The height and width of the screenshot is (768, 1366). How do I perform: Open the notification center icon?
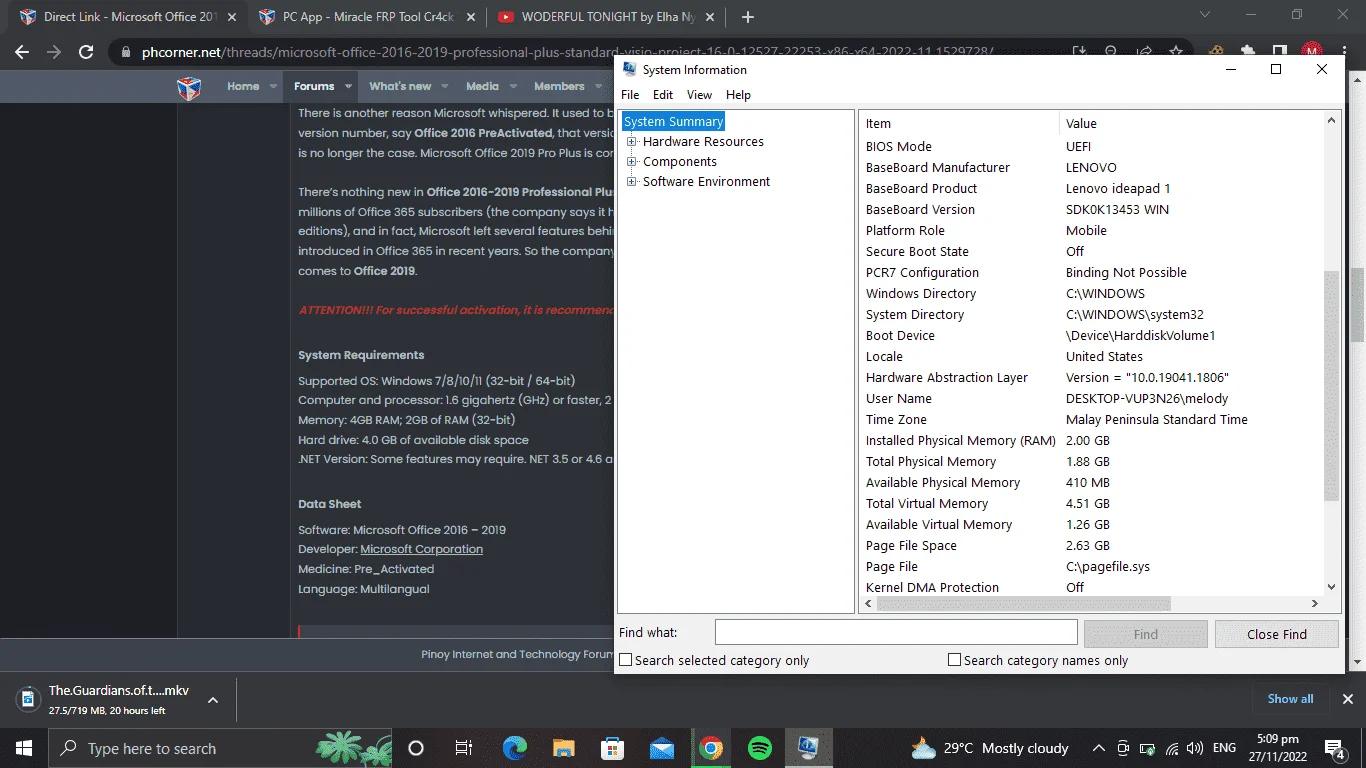tap(1335, 748)
